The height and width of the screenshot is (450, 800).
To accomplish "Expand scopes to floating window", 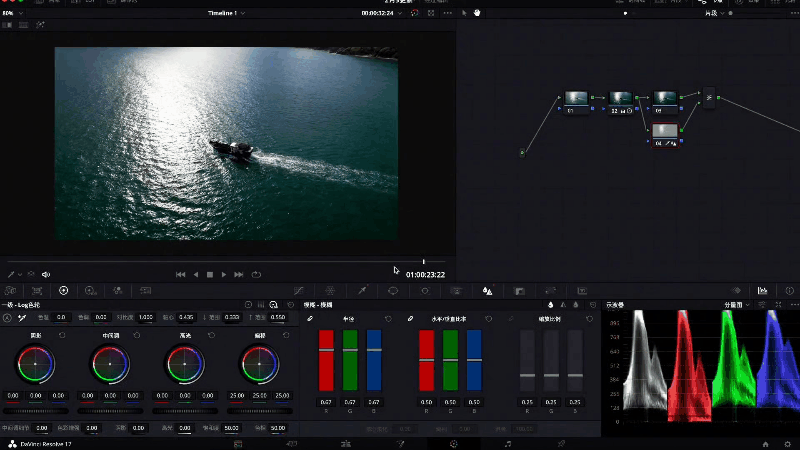I will (x=779, y=305).
